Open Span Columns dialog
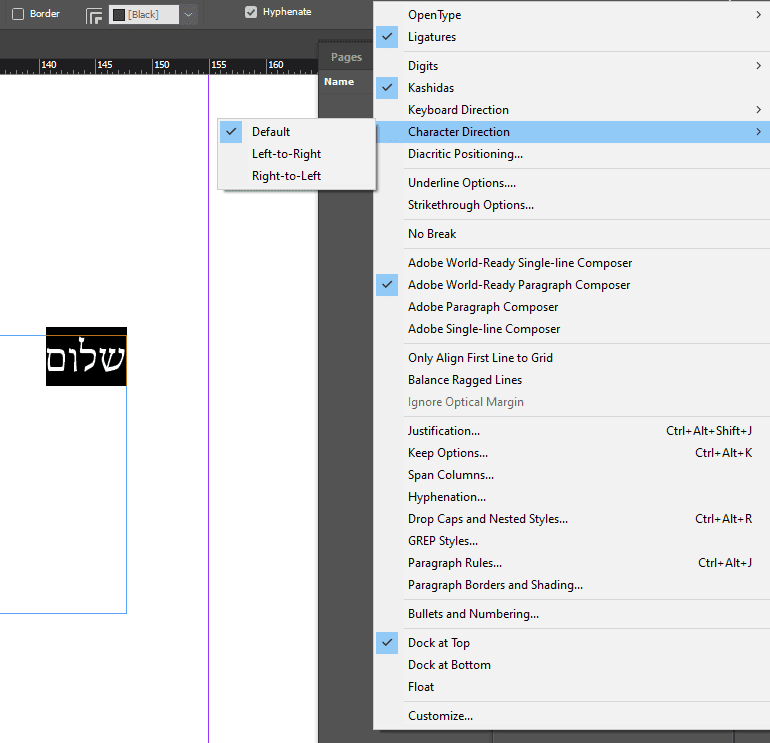Viewport: 770px width, 743px height. [572, 475]
